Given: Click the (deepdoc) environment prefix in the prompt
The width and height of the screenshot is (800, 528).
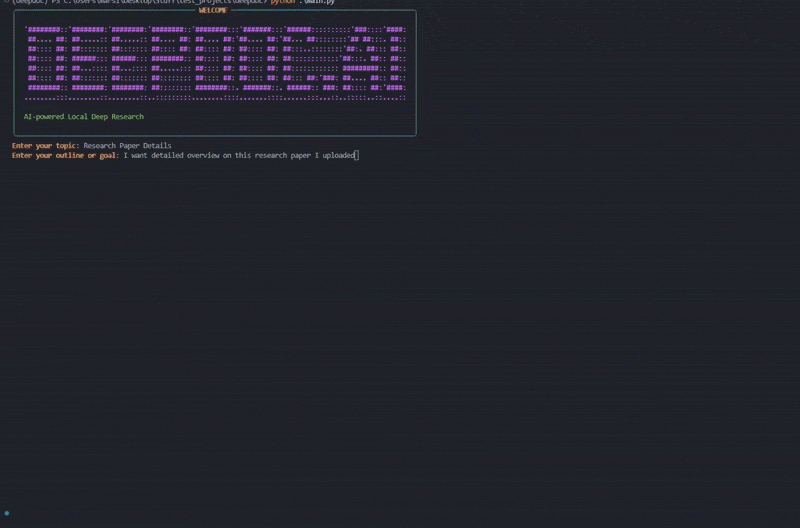Looking at the screenshot, I should [x=30, y=2].
